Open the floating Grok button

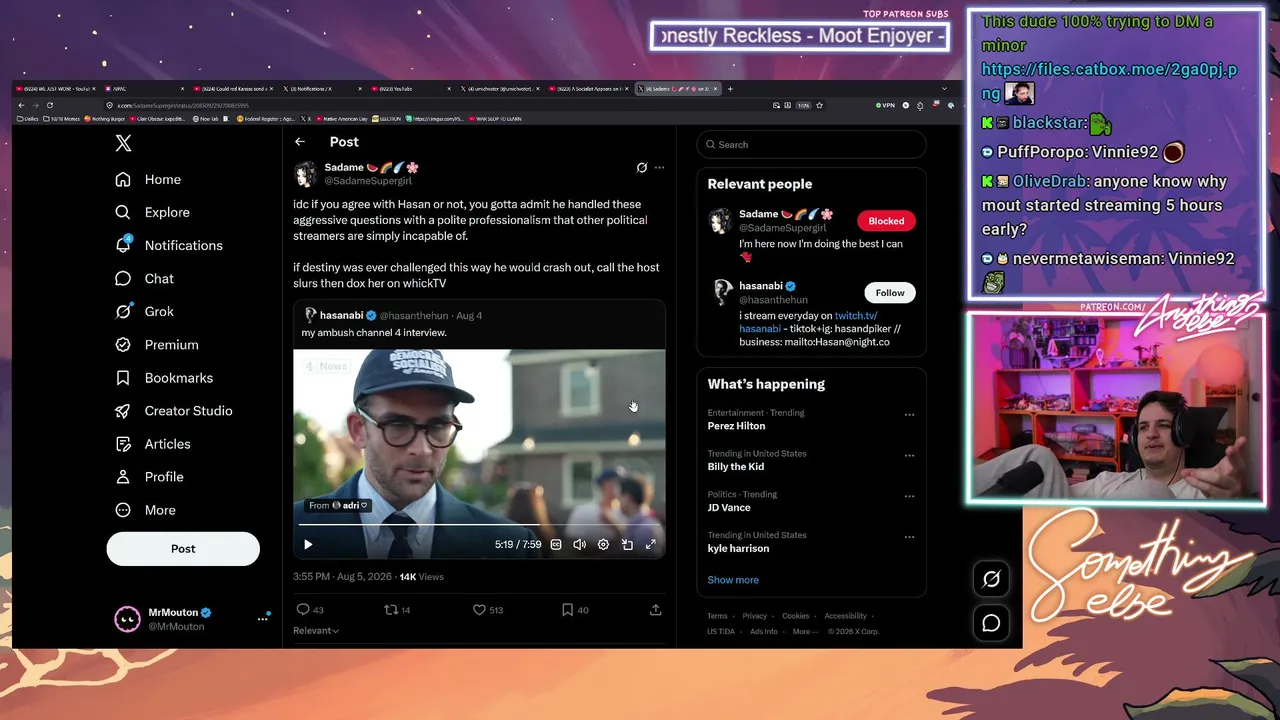[991, 579]
